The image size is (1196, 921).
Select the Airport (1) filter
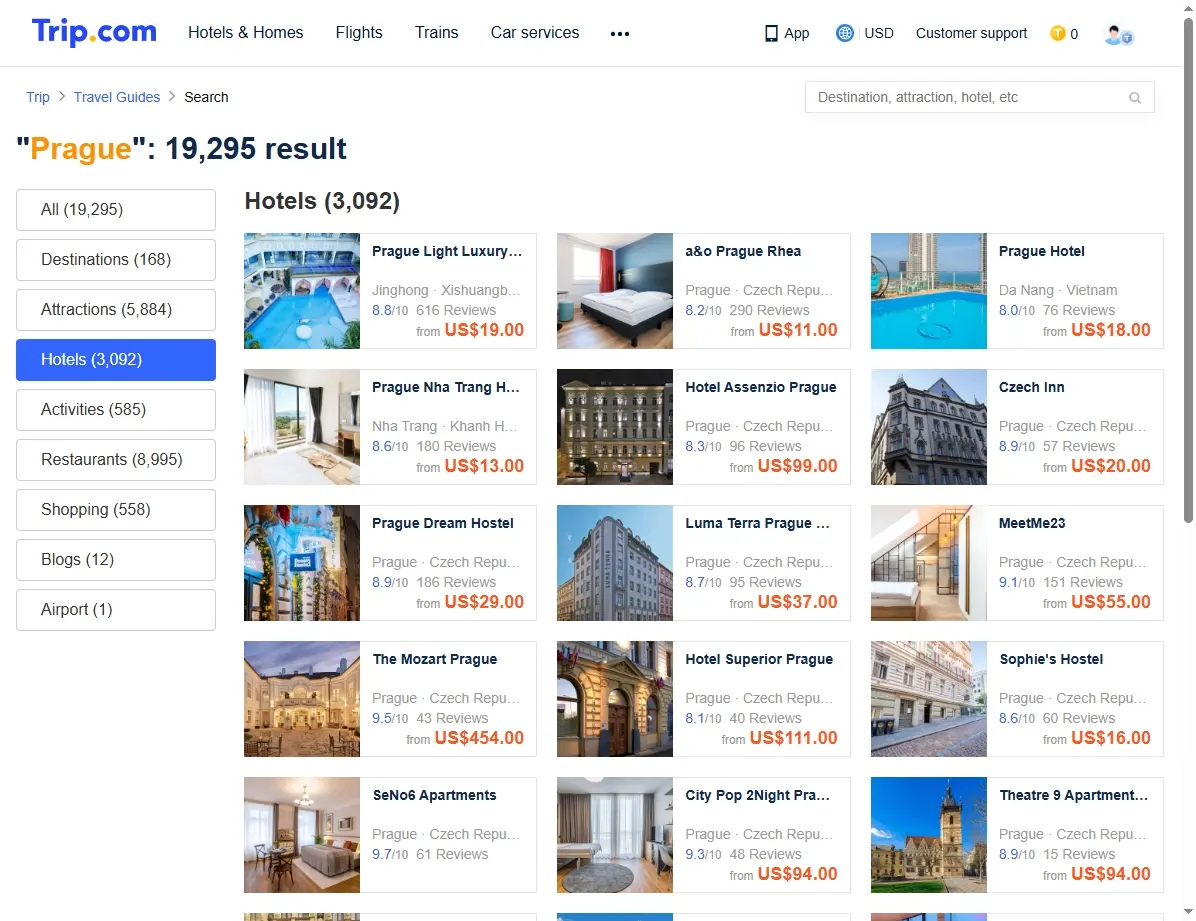coord(116,610)
